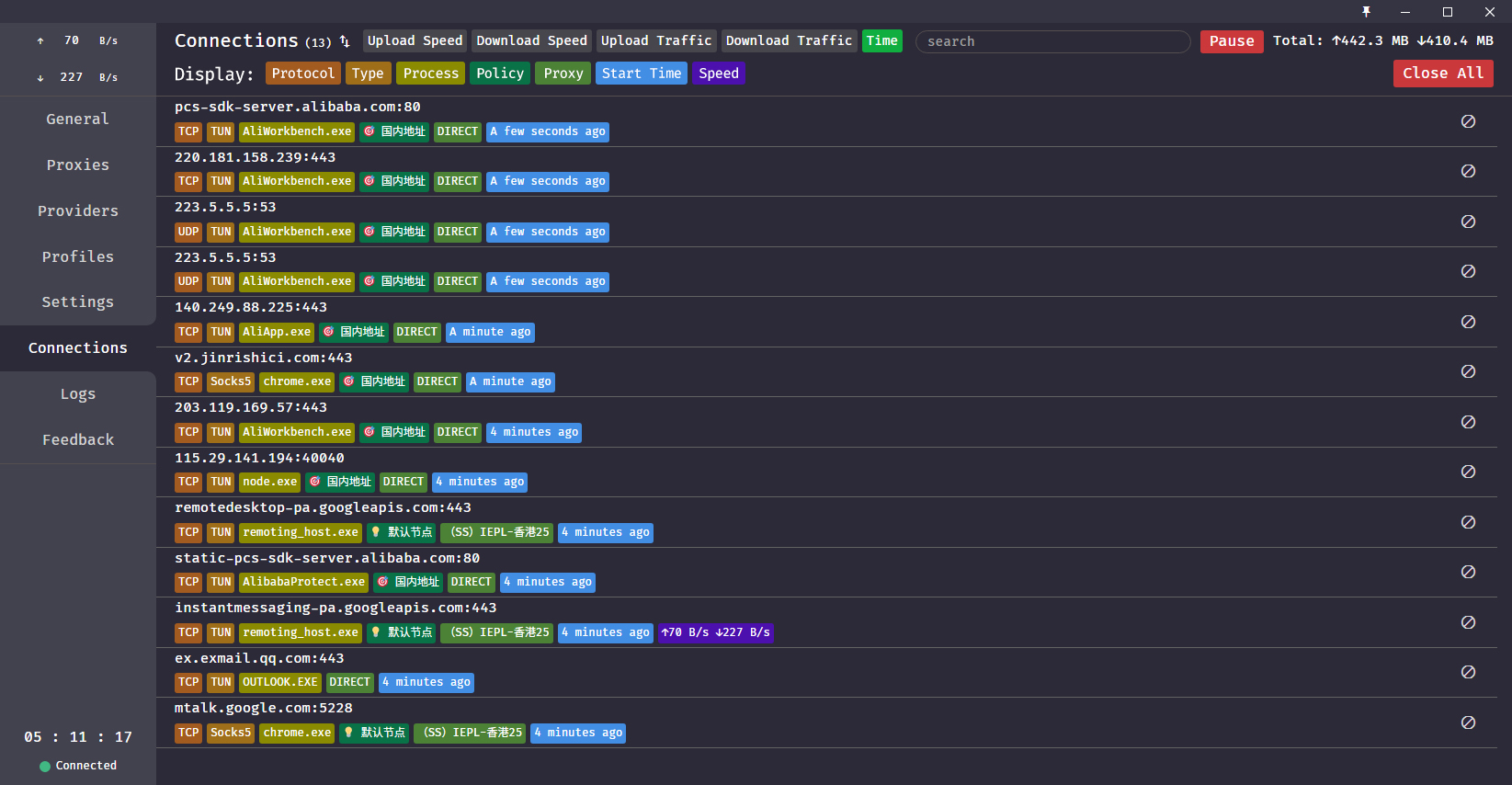The image size is (1512, 785).
Task: Toggle sort order arrows next to Connections
Action: click(x=345, y=41)
